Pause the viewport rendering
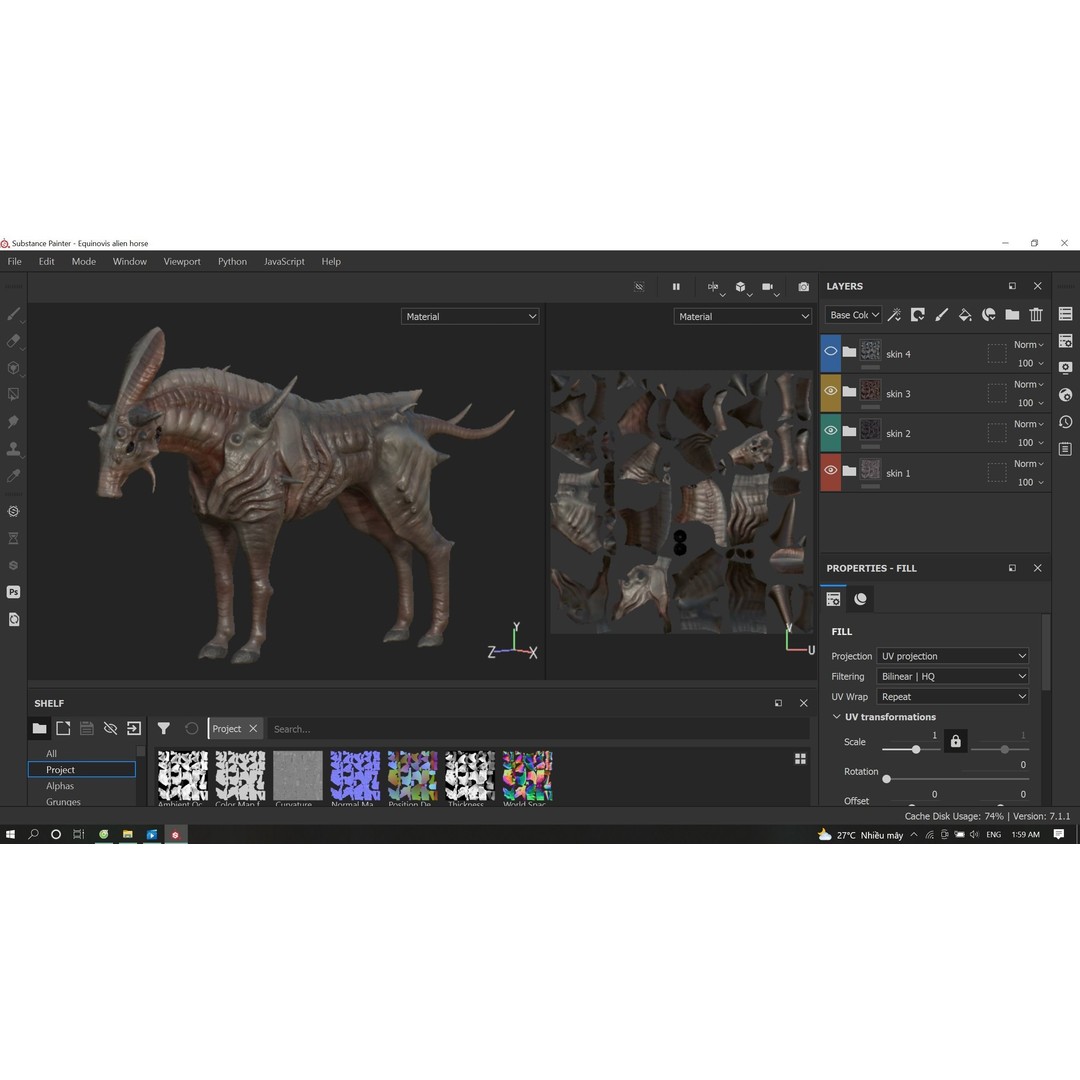 (x=676, y=287)
